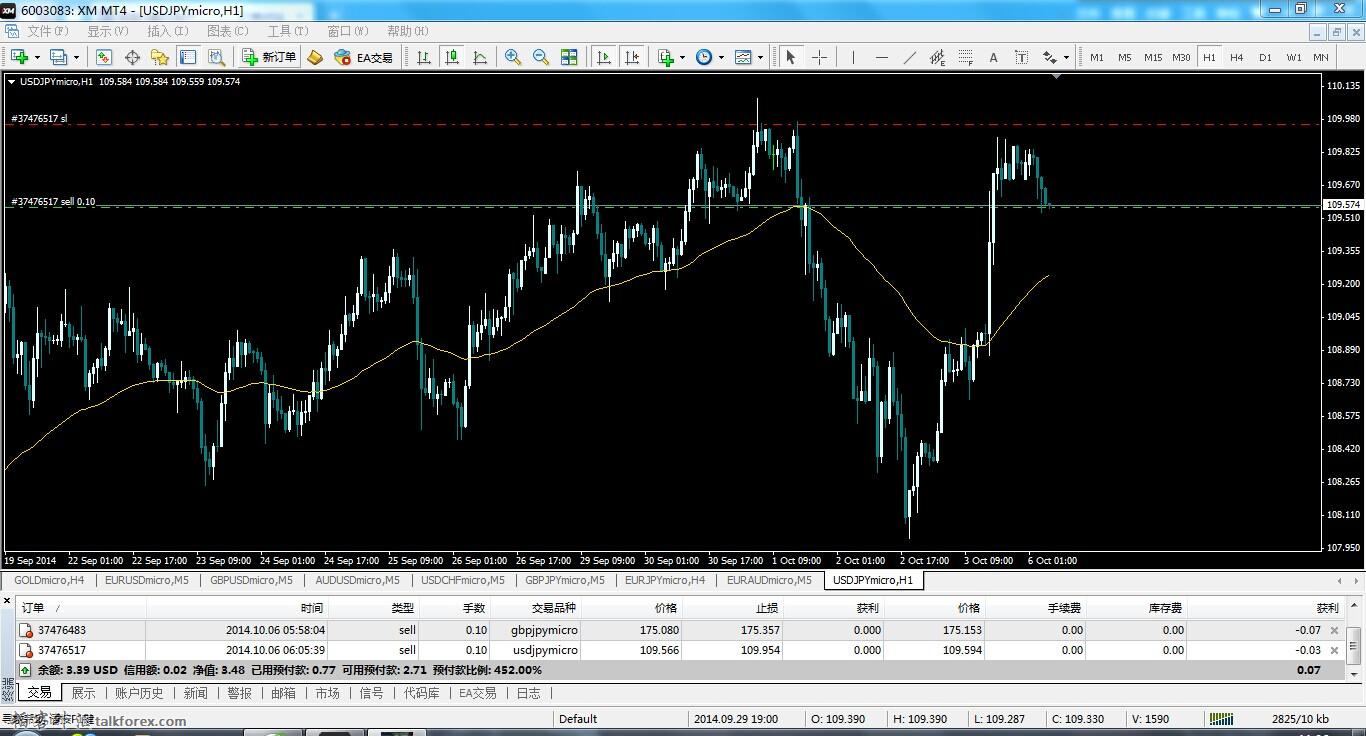Switch timeframe to M1

coord(1097,57)
